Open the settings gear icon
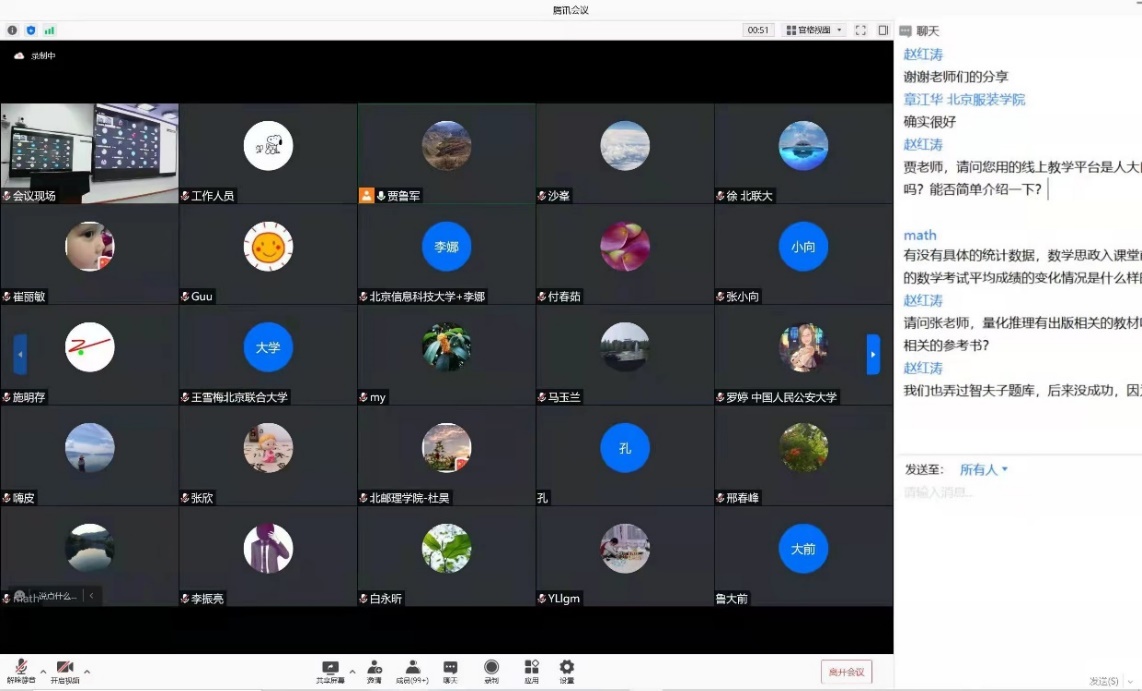1142x691 pixels. click(567, 668)
